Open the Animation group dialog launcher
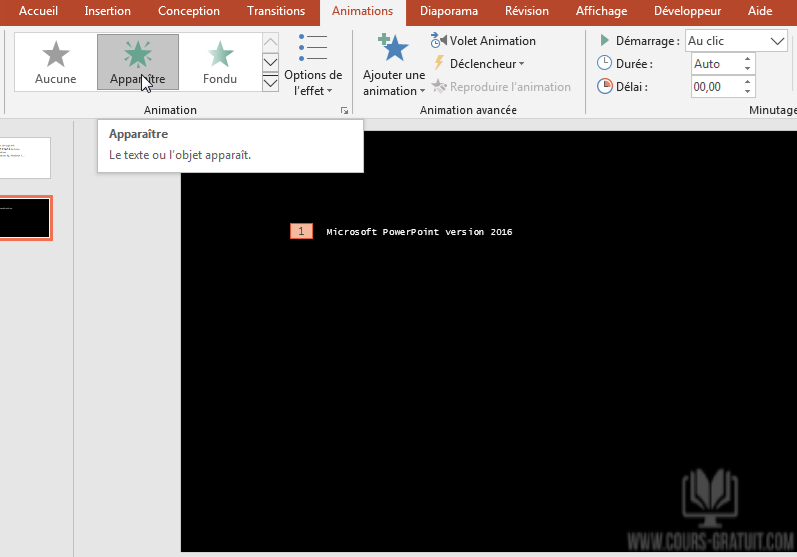Viewport: 797px width, 557px height. 345,110
